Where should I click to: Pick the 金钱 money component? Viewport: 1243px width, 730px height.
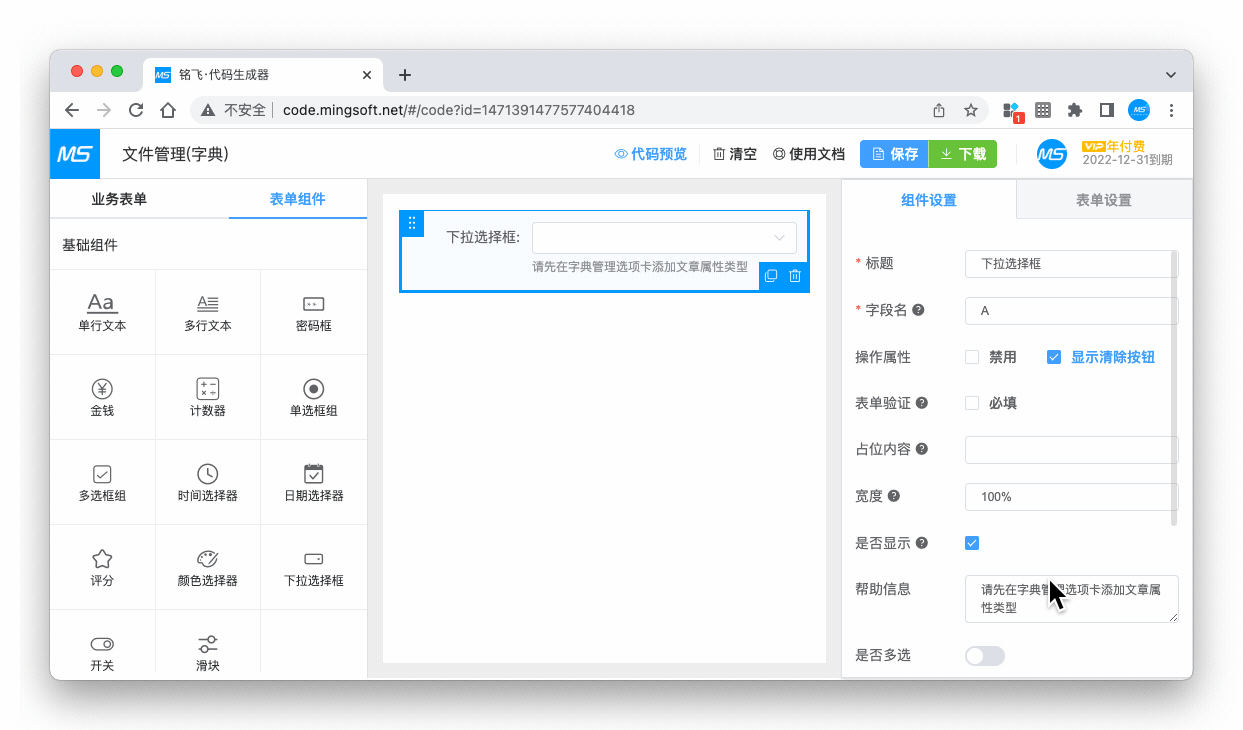point(102,389)
